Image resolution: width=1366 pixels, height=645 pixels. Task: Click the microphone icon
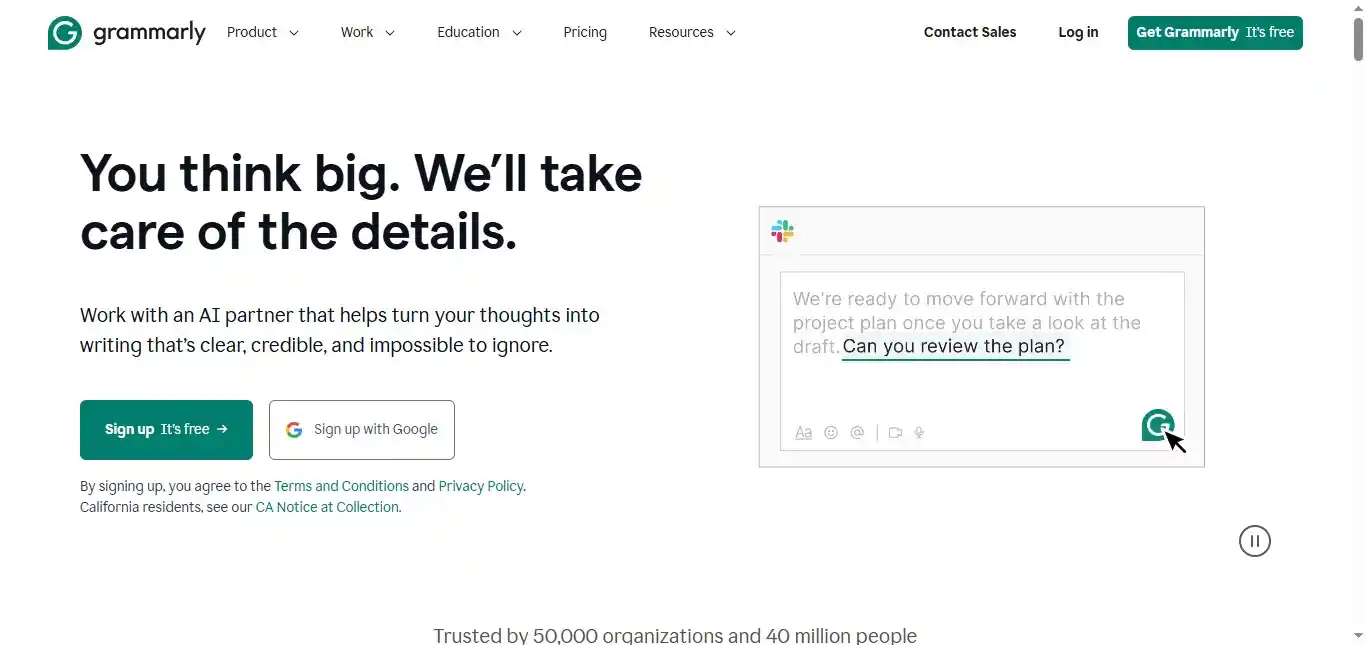pos(919,433)
